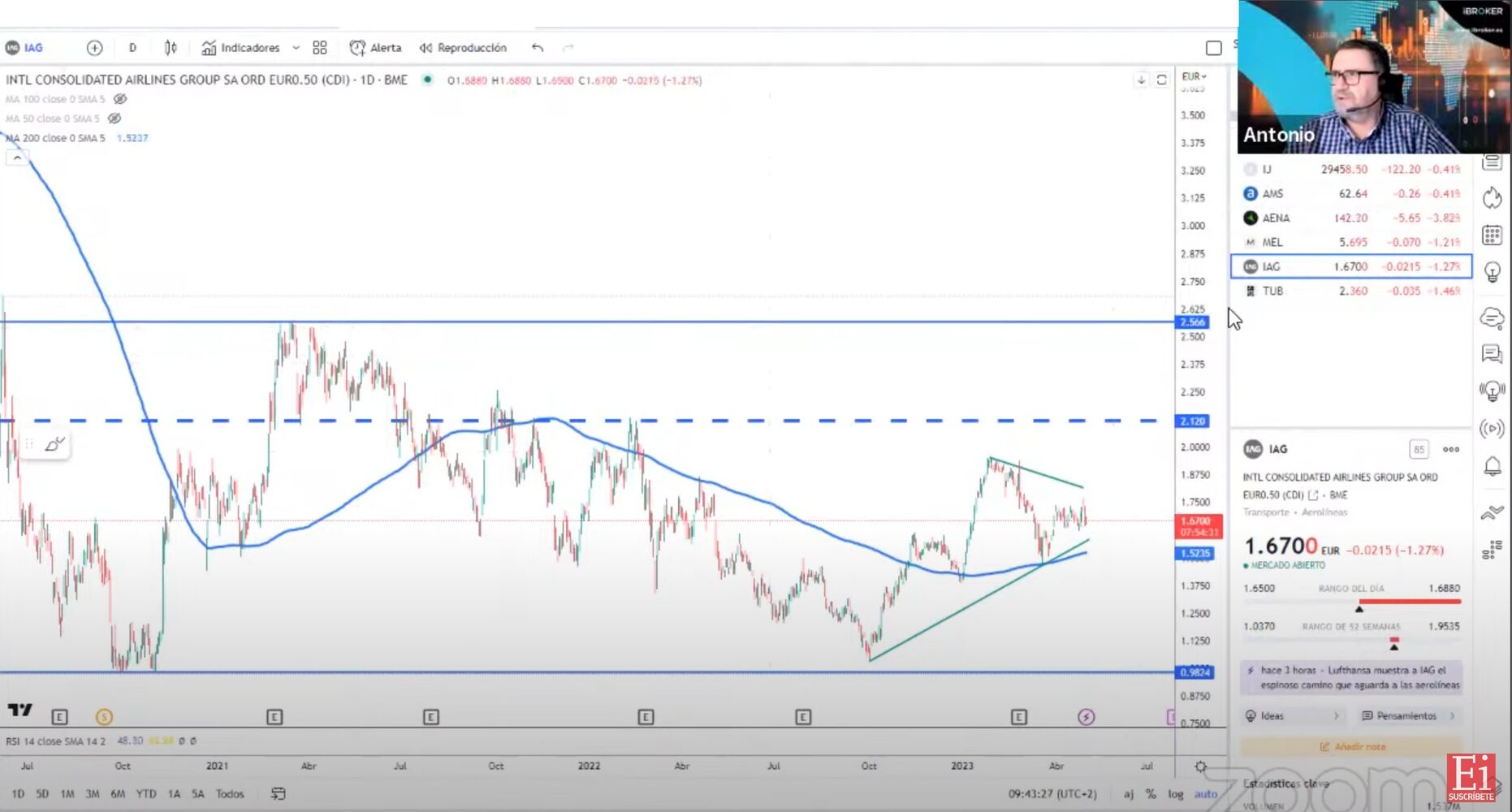Viewport: 1512px width, 812px height.
Task: Collapse the indicator legend chevron
Action: 17,158
